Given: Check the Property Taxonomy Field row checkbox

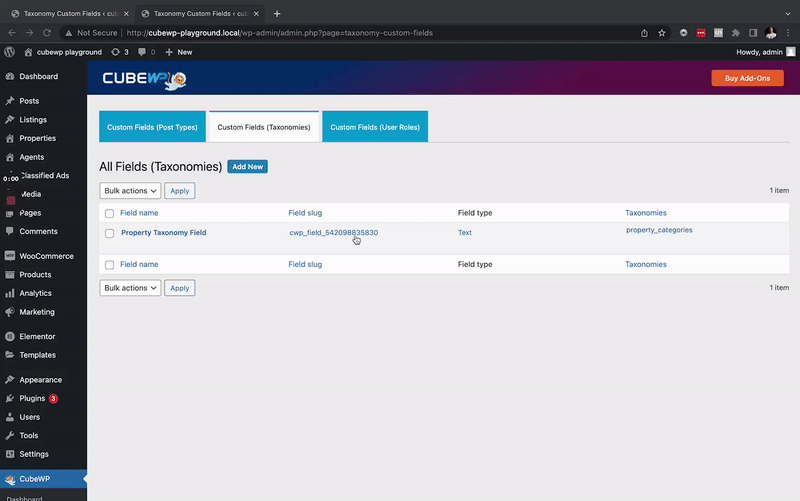Looking at the screenshot, I should pos(109,233).
